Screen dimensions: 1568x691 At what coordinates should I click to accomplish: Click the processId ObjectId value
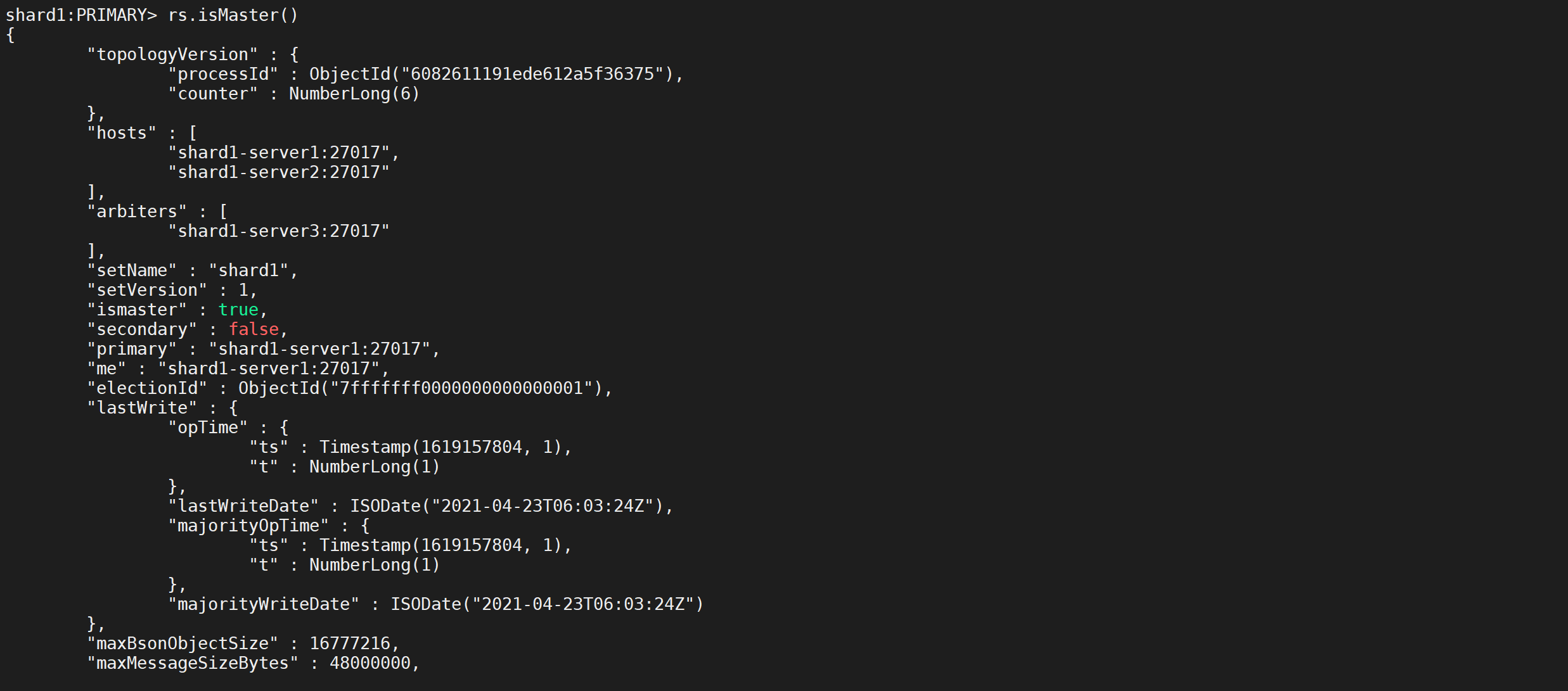coord(491,74)
